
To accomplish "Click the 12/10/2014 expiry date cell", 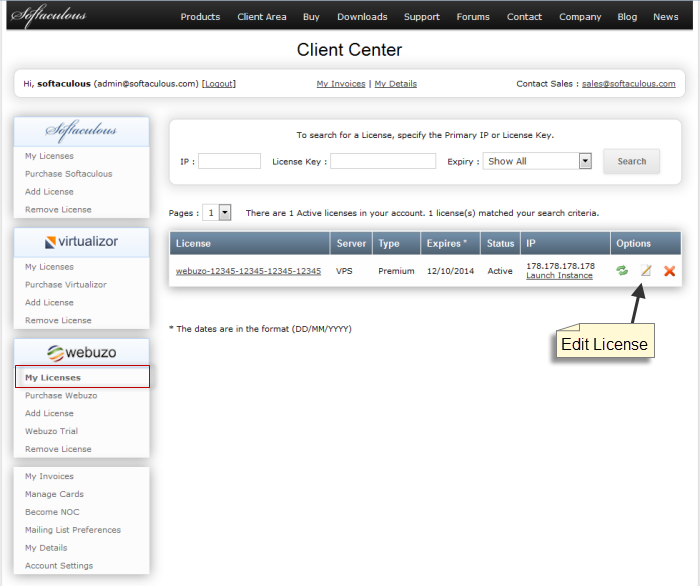I will tap(450, 271).
